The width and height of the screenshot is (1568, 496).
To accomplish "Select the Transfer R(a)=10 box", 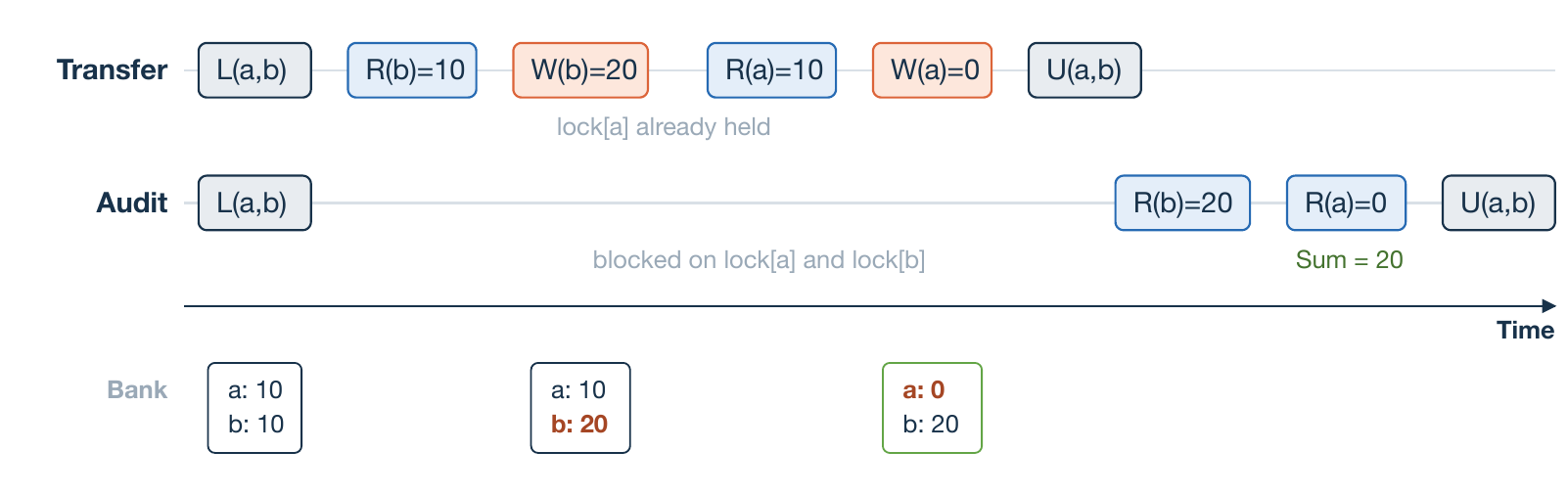I will pos(771,70).
